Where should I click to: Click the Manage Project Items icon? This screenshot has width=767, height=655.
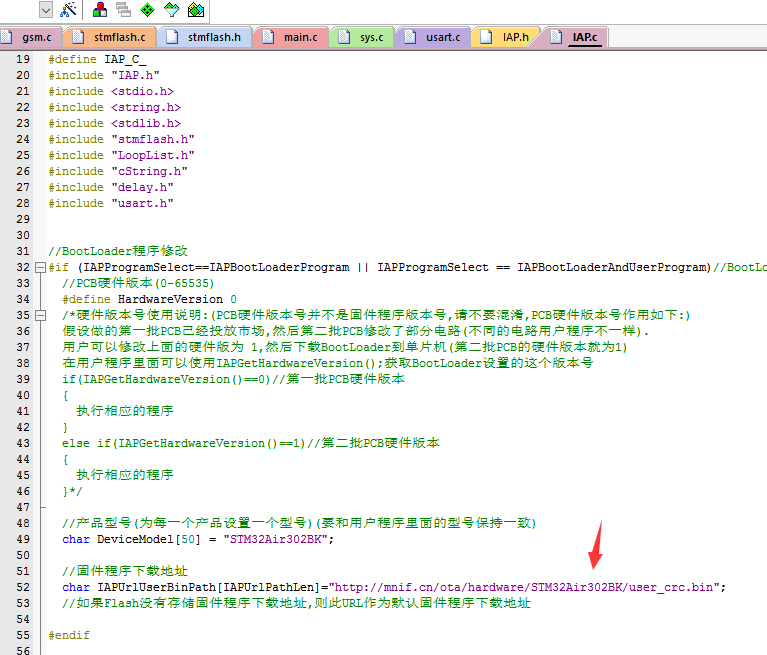coord(101,10)
